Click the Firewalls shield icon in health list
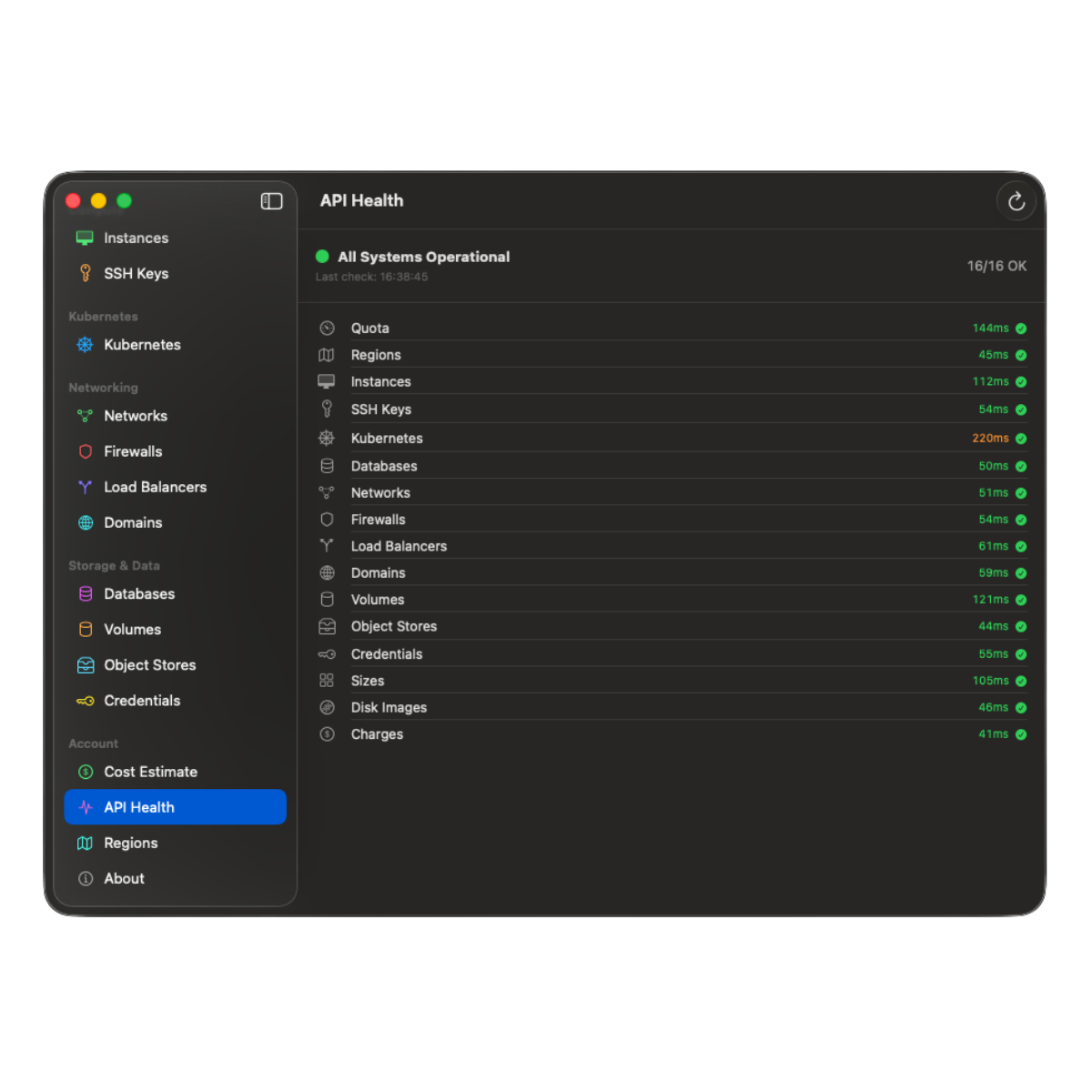 pyautogui.click(x=327, y=520)
